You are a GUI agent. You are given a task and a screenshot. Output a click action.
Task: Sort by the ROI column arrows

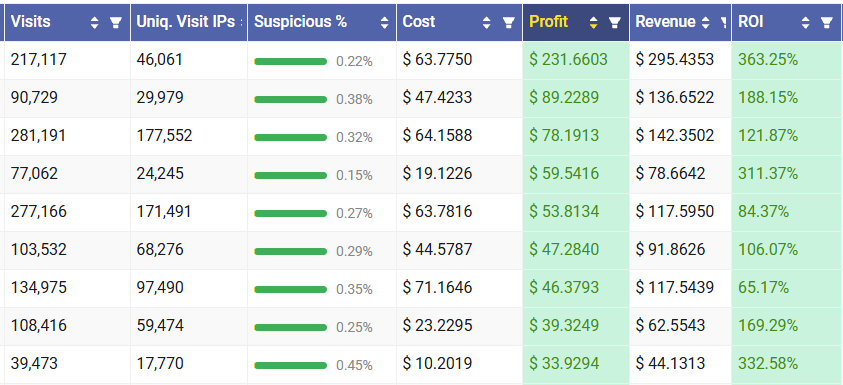point(805,22)
